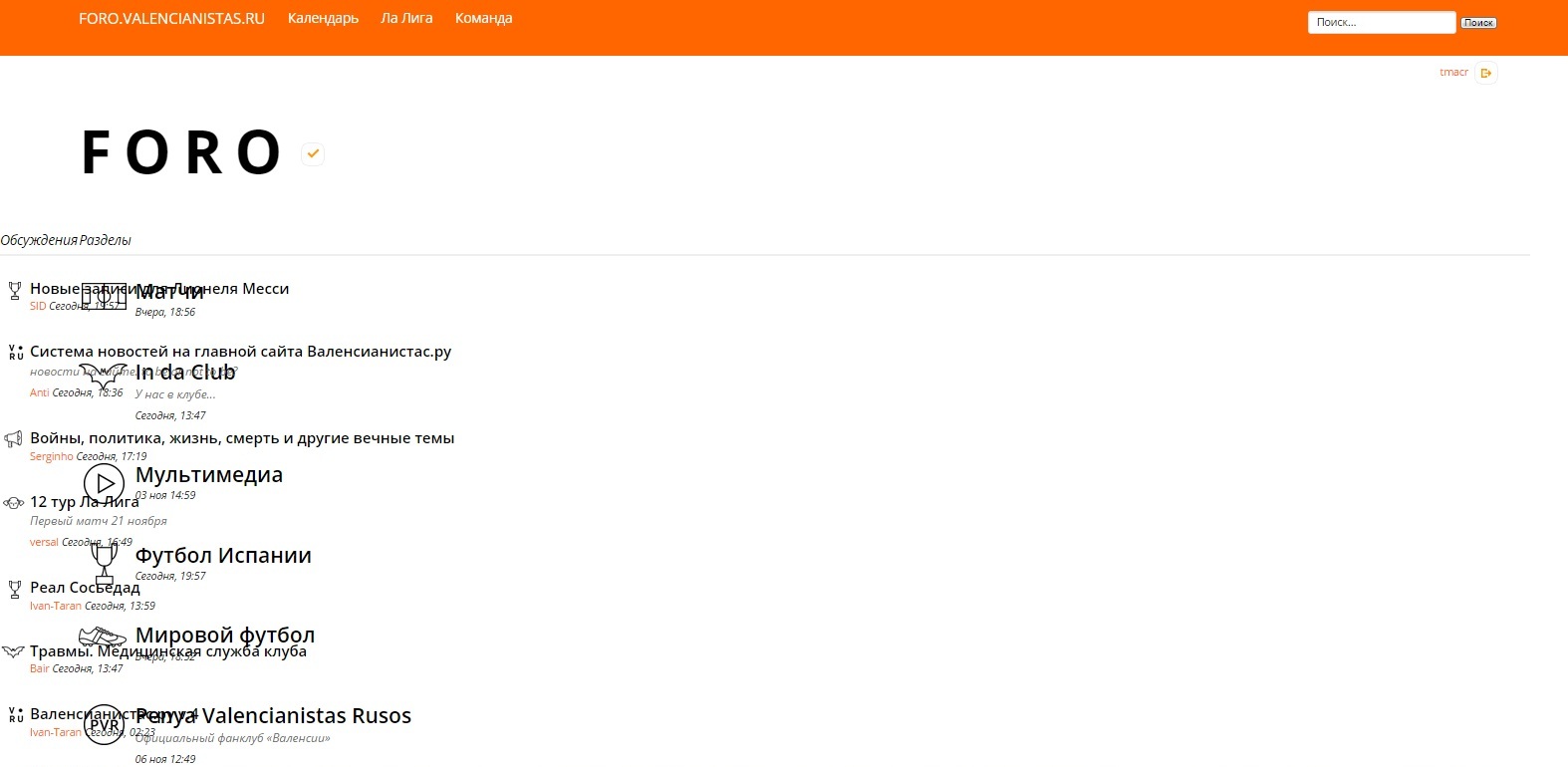The image size is (1568, 767).
Task: Toggle the orange checkmark next to FORO
Action: [x=313, y=153]
